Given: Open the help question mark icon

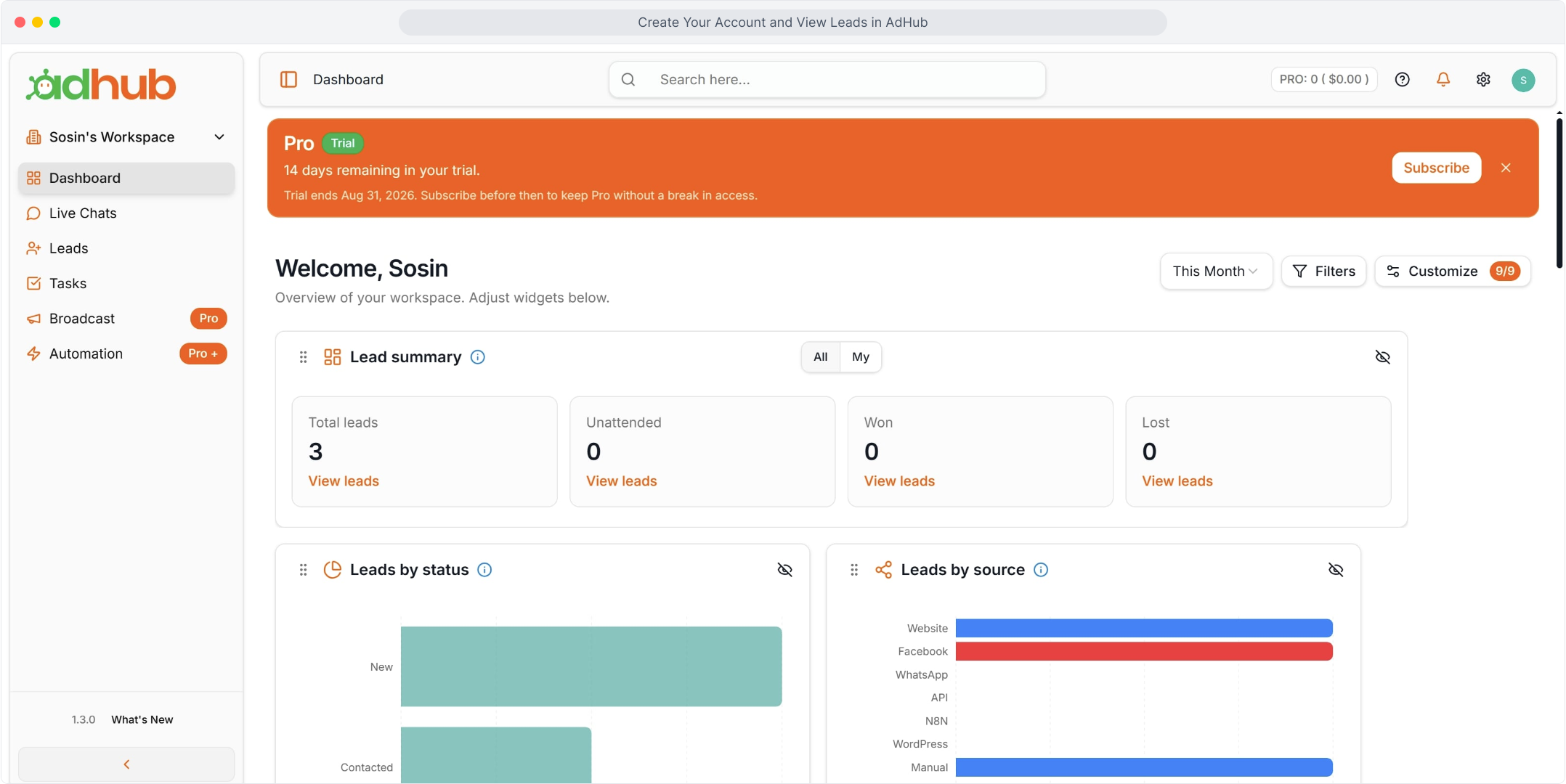Looking at the screenshot, I should [1403, 79].
